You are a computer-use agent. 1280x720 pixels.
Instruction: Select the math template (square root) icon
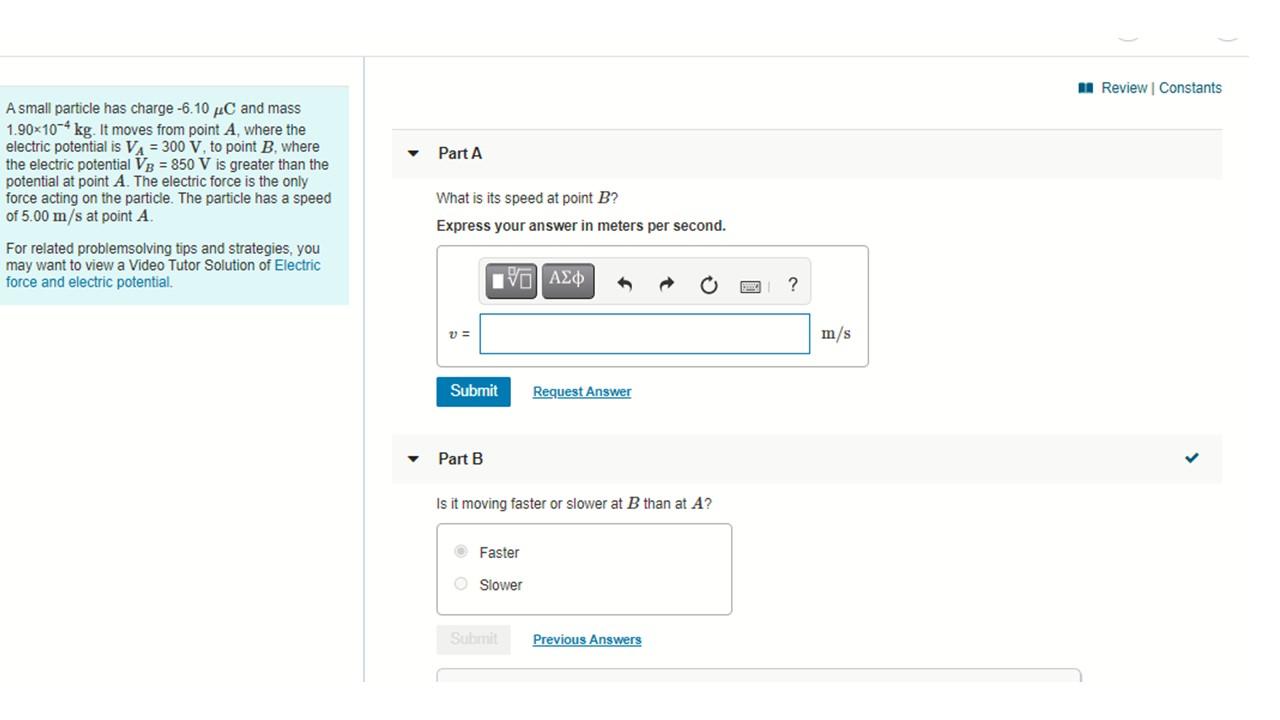510,281
